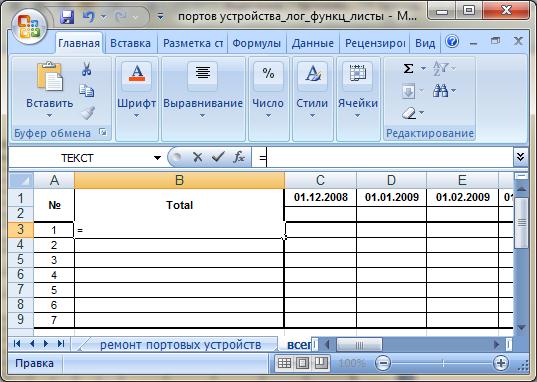Open the Office Button menu
The width and height of the screenshot is (537, 382).
coord(29,27)
